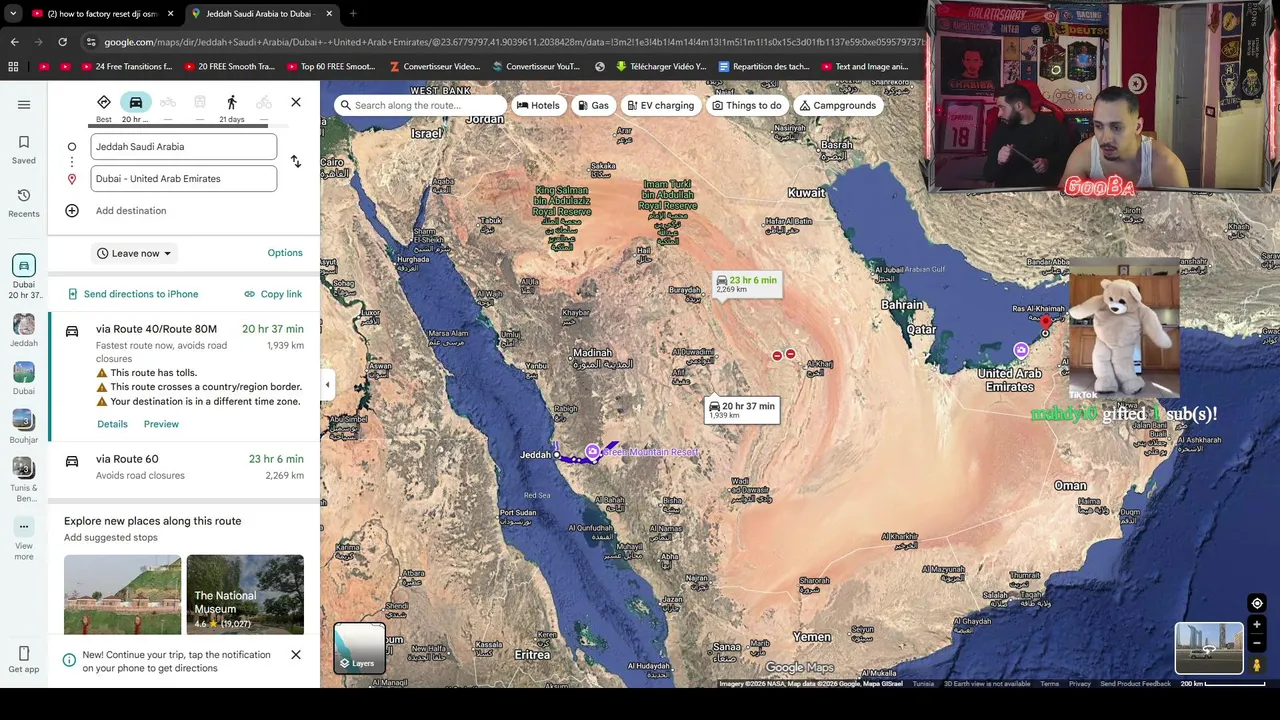Collapse the side panel arrow

[x=327, y=384]
